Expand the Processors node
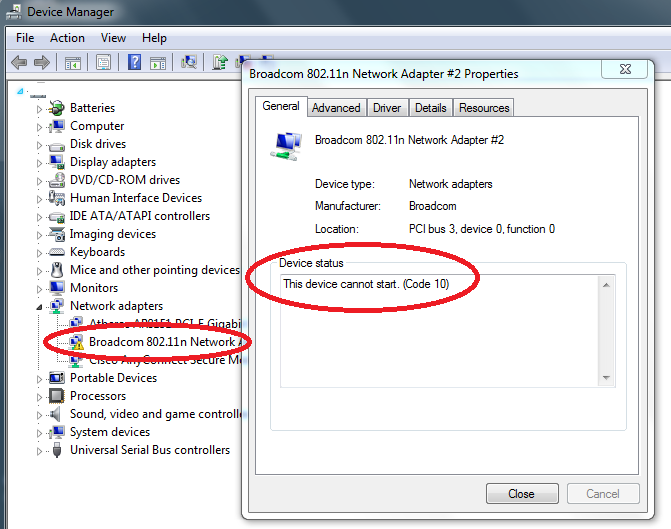Screen dimensions: 671x529 tap(39, 397)
